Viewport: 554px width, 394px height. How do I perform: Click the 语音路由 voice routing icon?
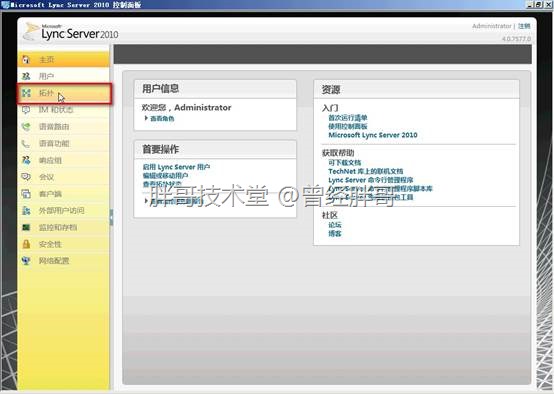[26, 127]
